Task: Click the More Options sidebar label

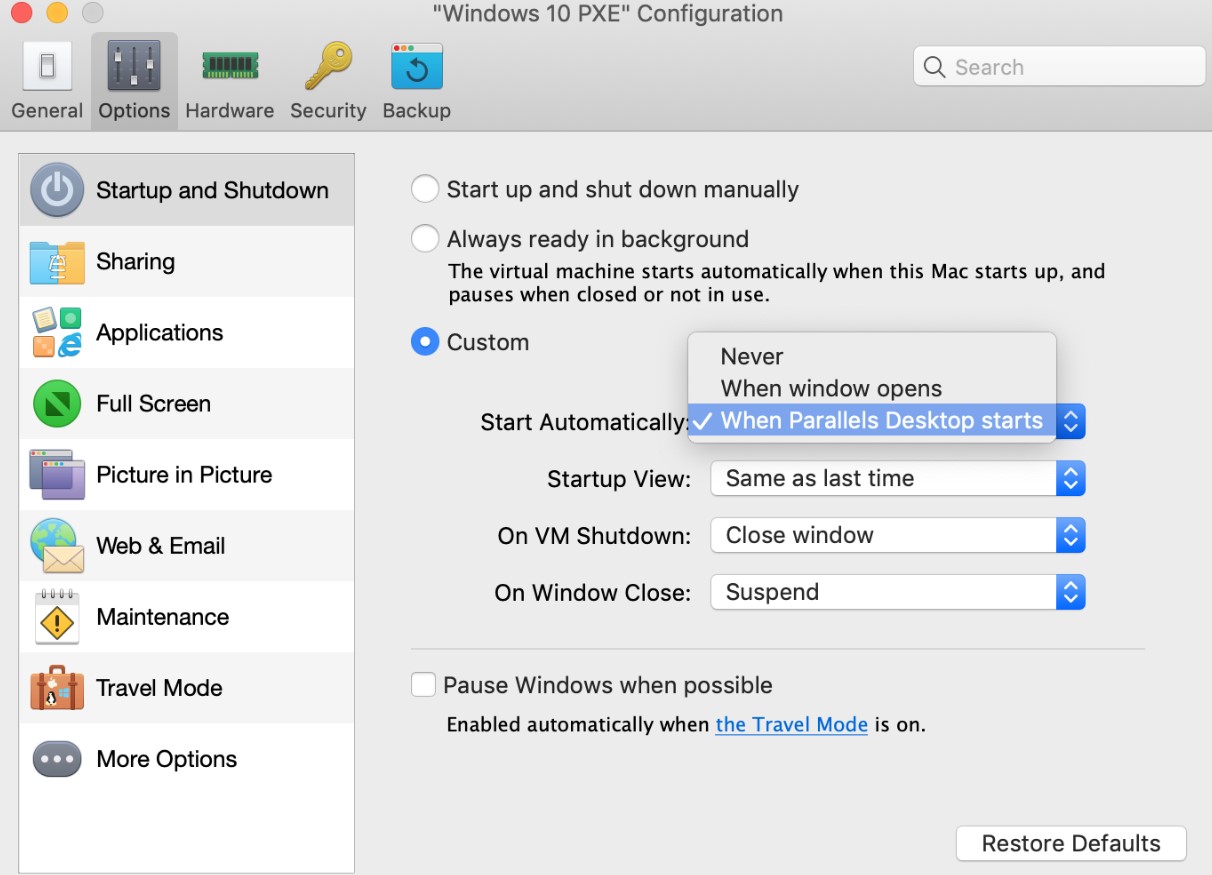Action: pyautogui.click(x=166, y=759)
